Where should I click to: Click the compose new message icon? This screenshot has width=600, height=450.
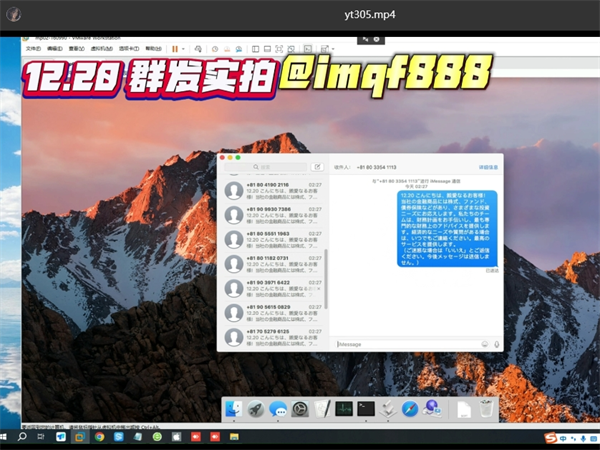(x=318, y=167)
